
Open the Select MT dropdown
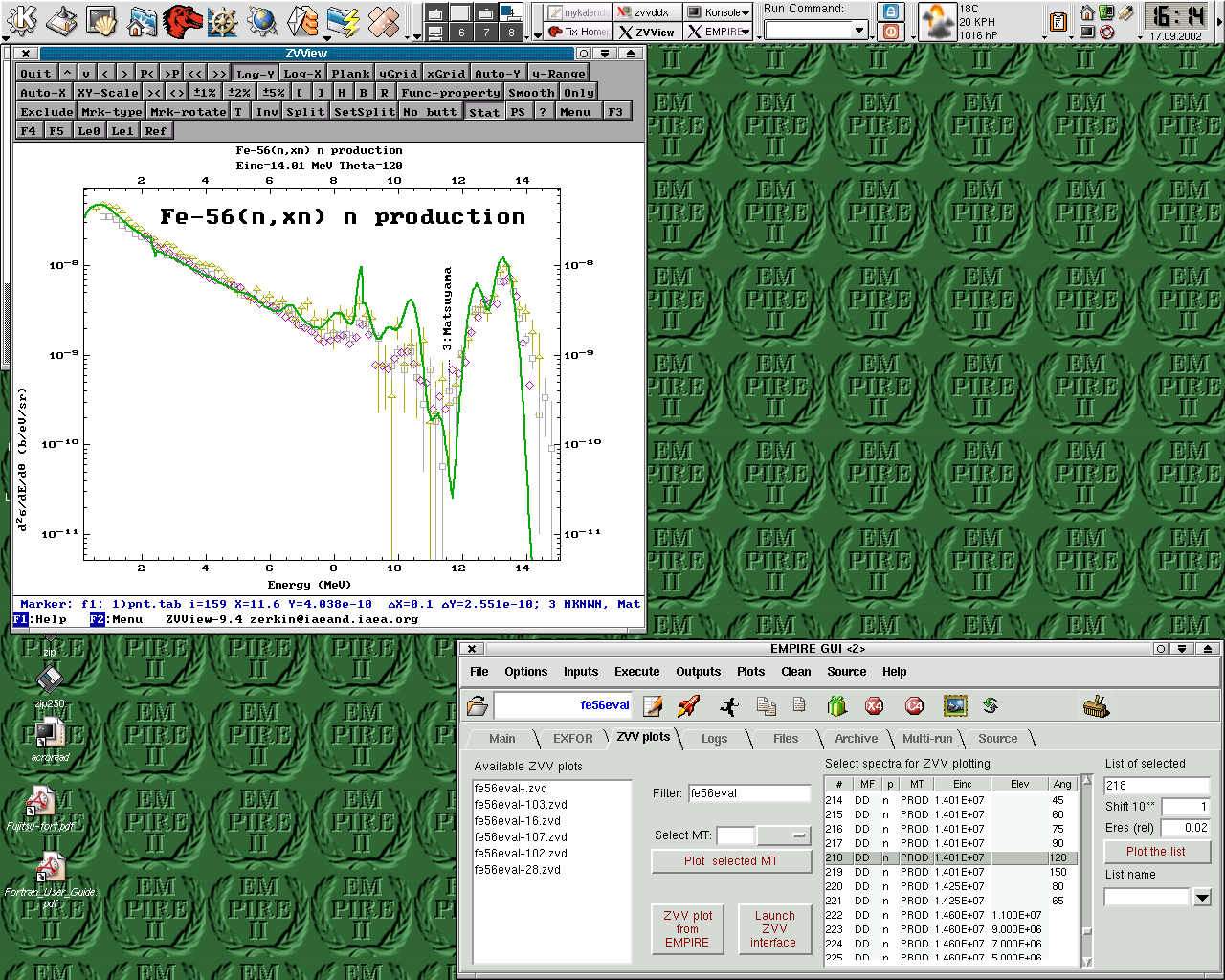click(x=783, y=835)
